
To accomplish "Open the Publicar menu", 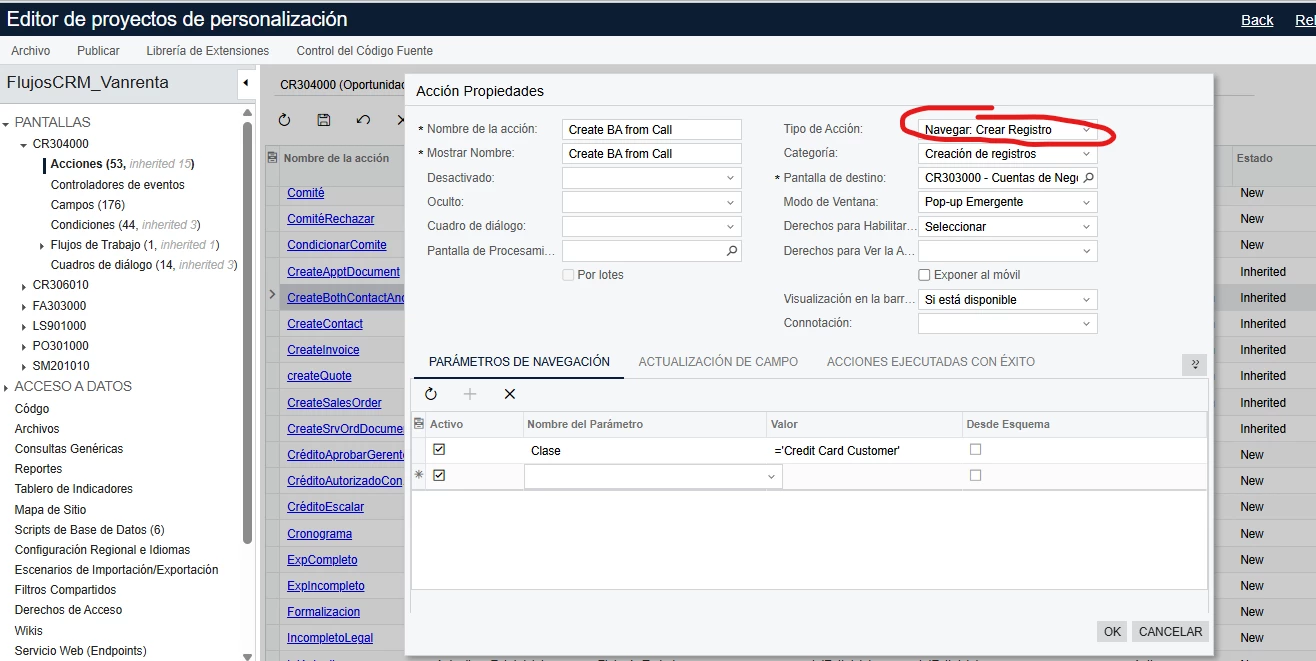I will (x=98, y=51).
